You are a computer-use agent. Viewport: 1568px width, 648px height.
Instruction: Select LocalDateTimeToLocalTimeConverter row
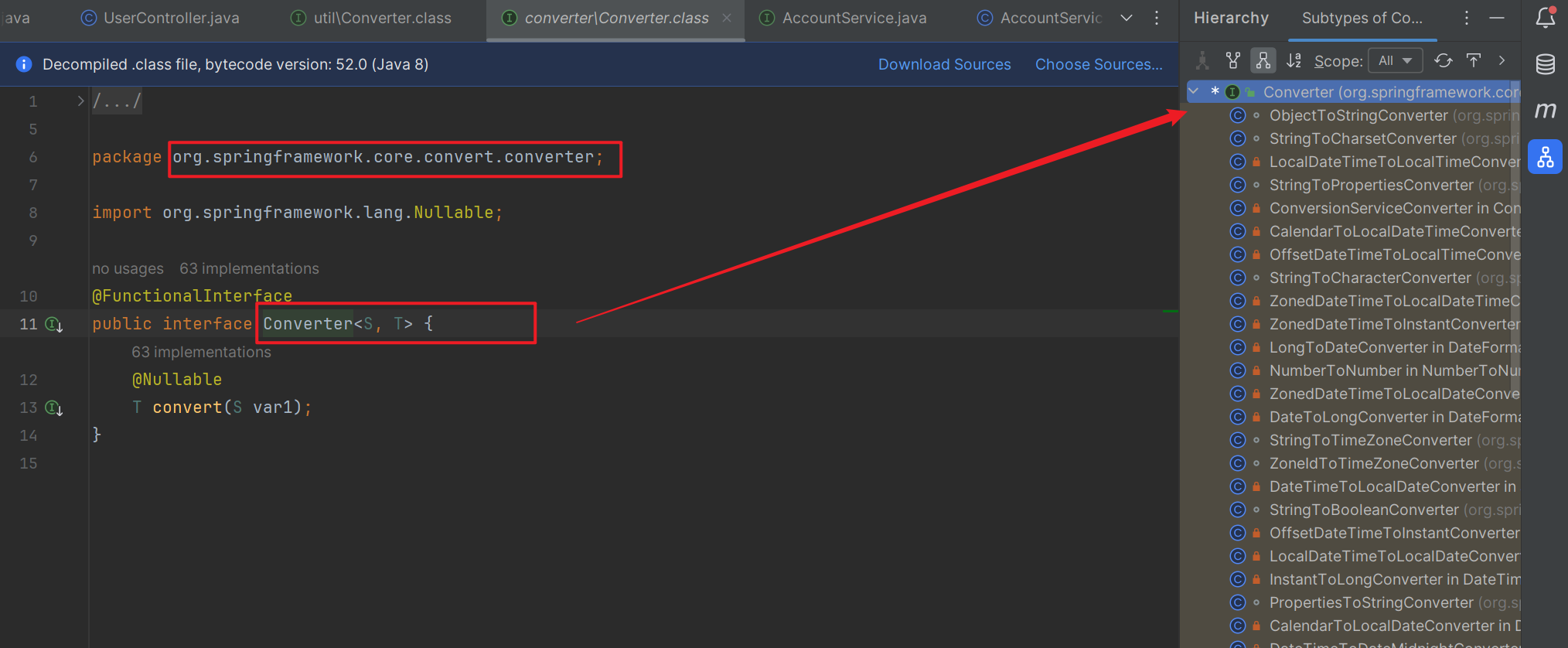point(1353,162)
